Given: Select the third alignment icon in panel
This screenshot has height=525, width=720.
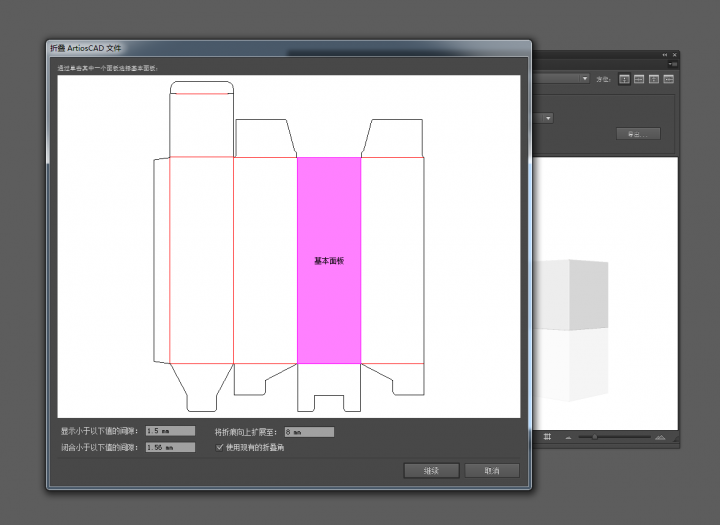Looking at the screenshot, I should (x=654, y=78).
